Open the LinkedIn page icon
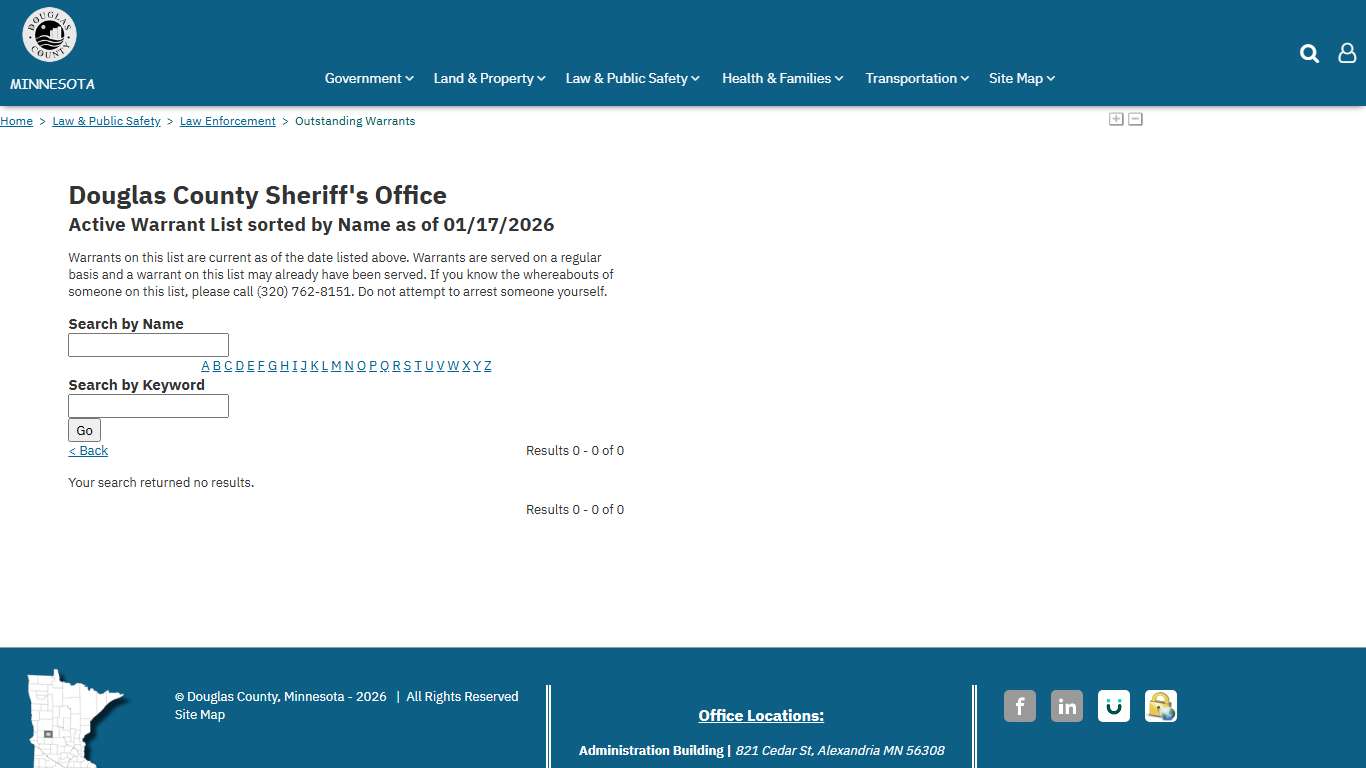Image resolution: width=1366 pixels, height=768 pixels. click(x=1066, y=706)
